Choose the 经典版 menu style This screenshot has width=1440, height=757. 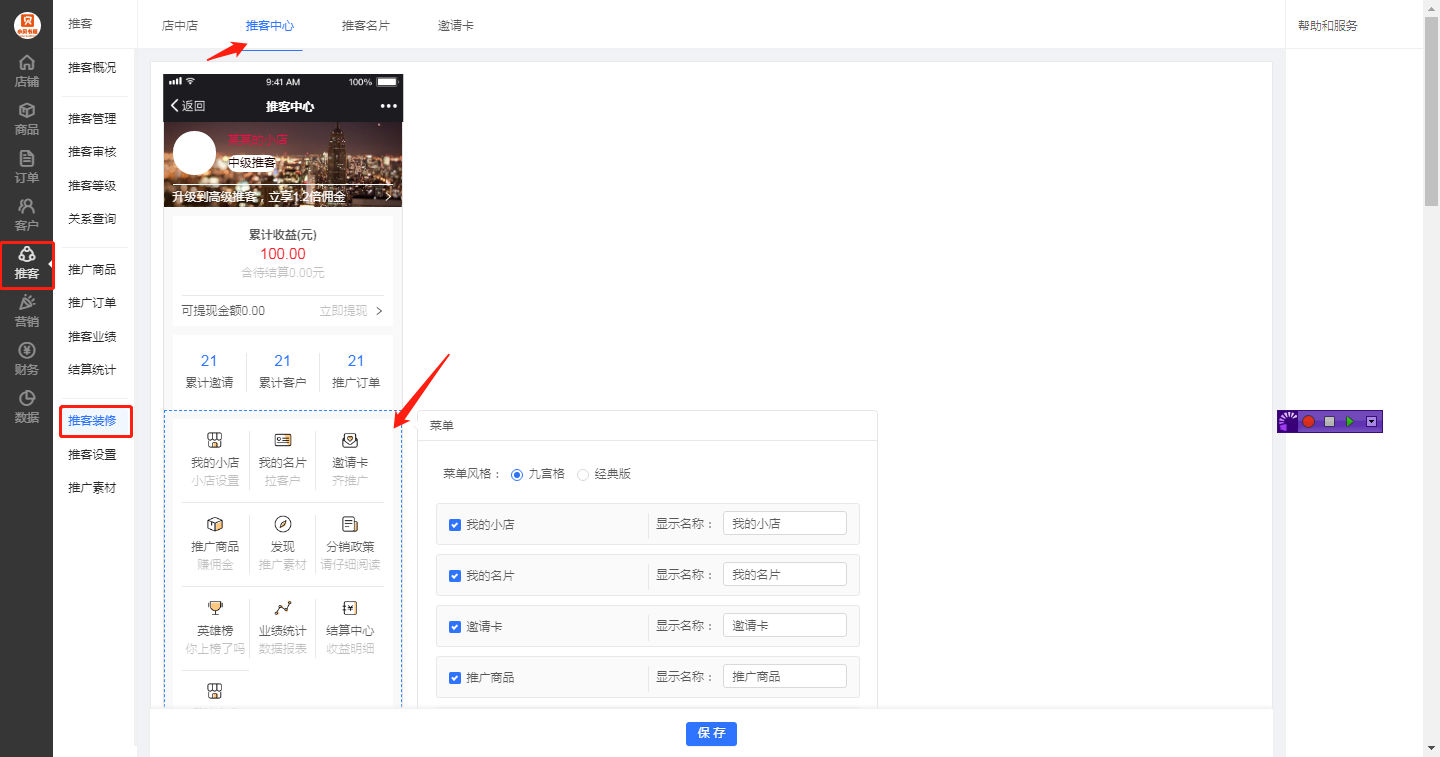click(x=583, y=474)
